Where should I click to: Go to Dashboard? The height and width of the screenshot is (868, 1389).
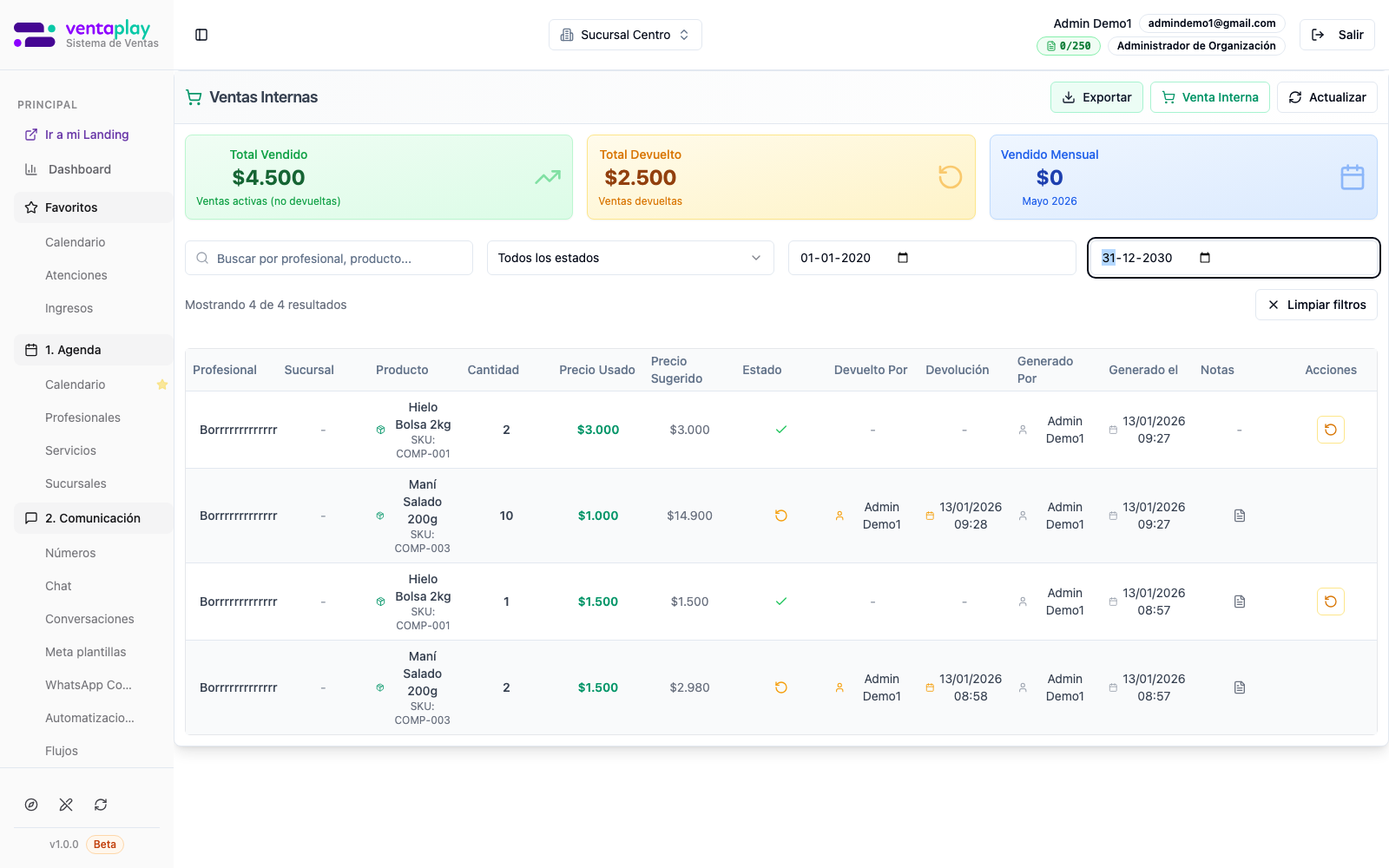(x=80, y=169)
